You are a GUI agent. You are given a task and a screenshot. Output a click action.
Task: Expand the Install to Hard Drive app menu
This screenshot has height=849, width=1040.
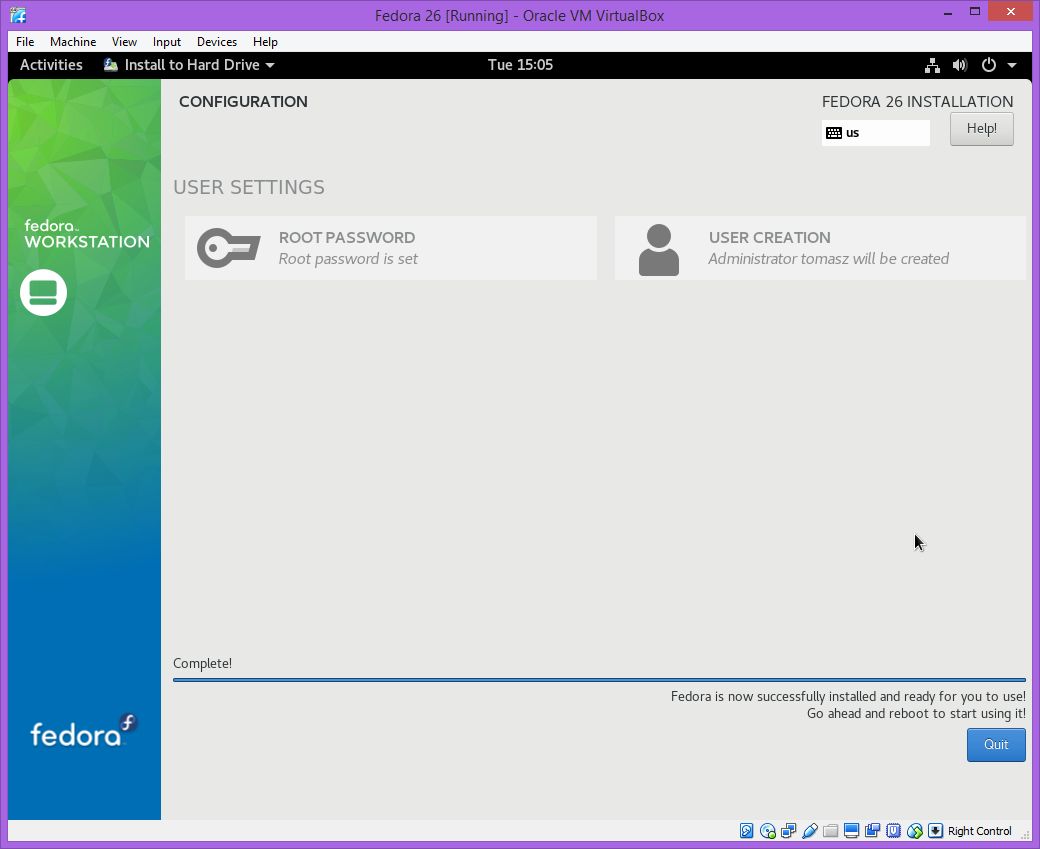(189, 65)
